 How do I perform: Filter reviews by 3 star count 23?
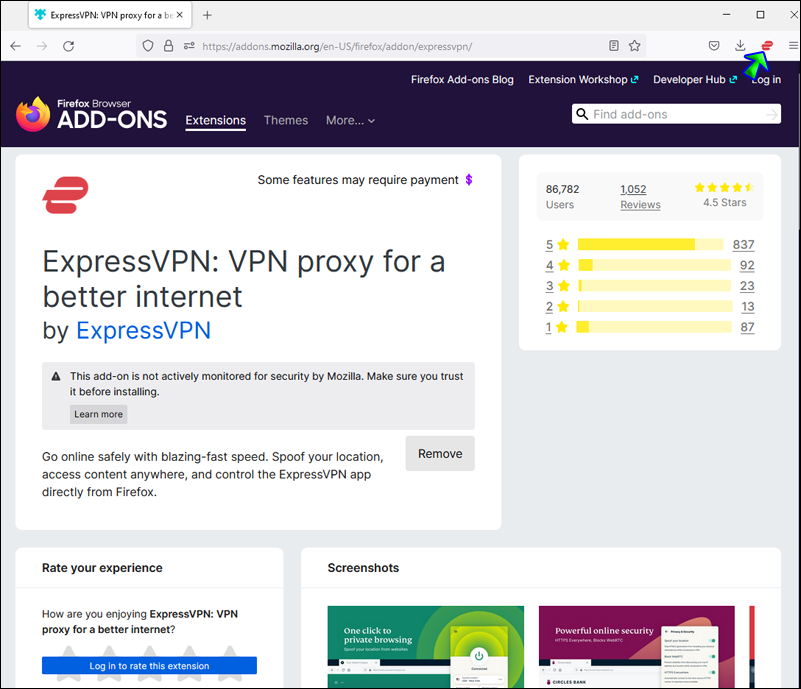747,286
